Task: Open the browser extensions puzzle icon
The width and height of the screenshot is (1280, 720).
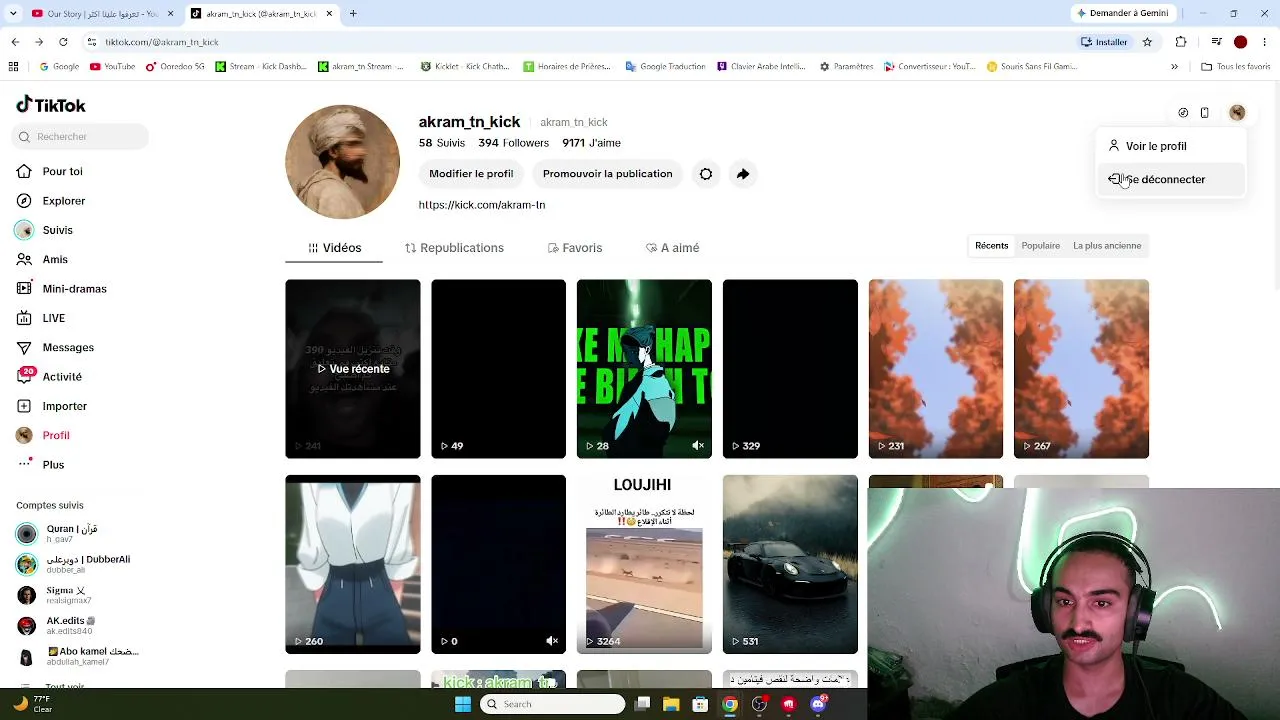Action: [1181, 42]
